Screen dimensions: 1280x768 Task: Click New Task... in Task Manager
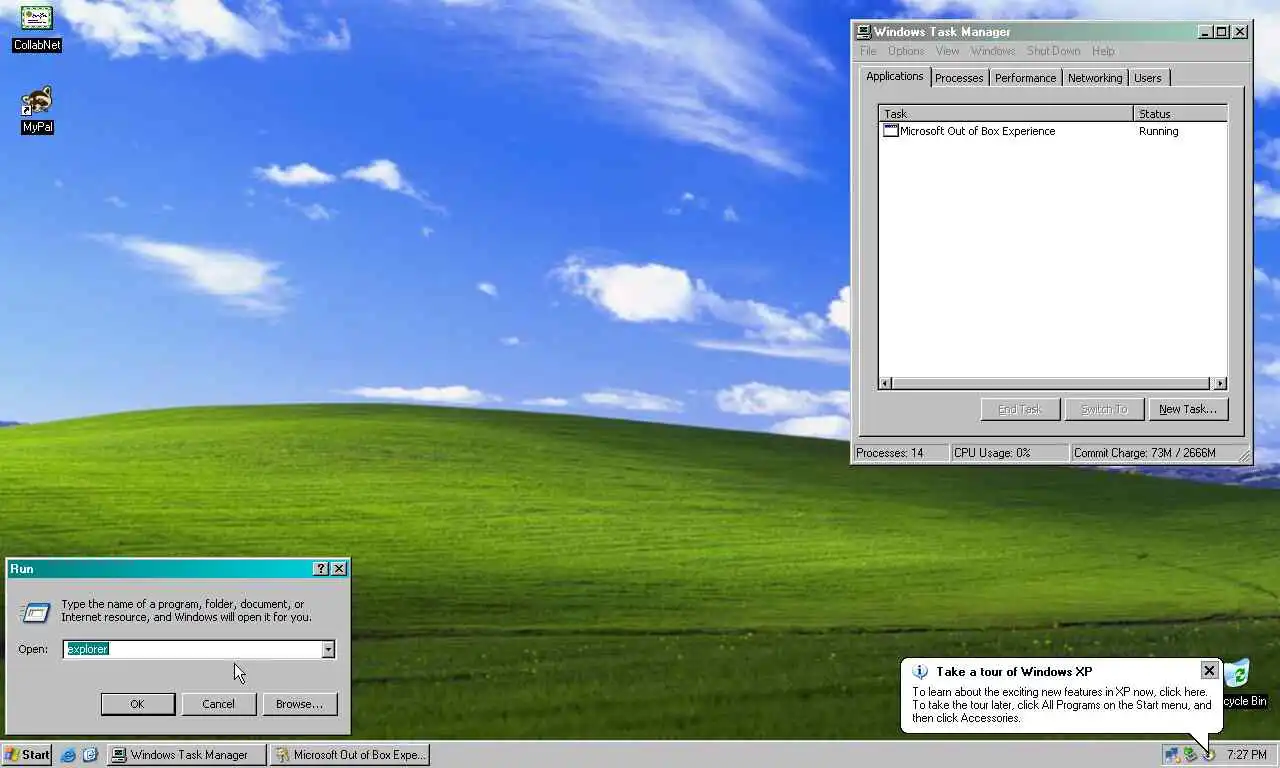pyautogui.click(x=1188, y=409)
